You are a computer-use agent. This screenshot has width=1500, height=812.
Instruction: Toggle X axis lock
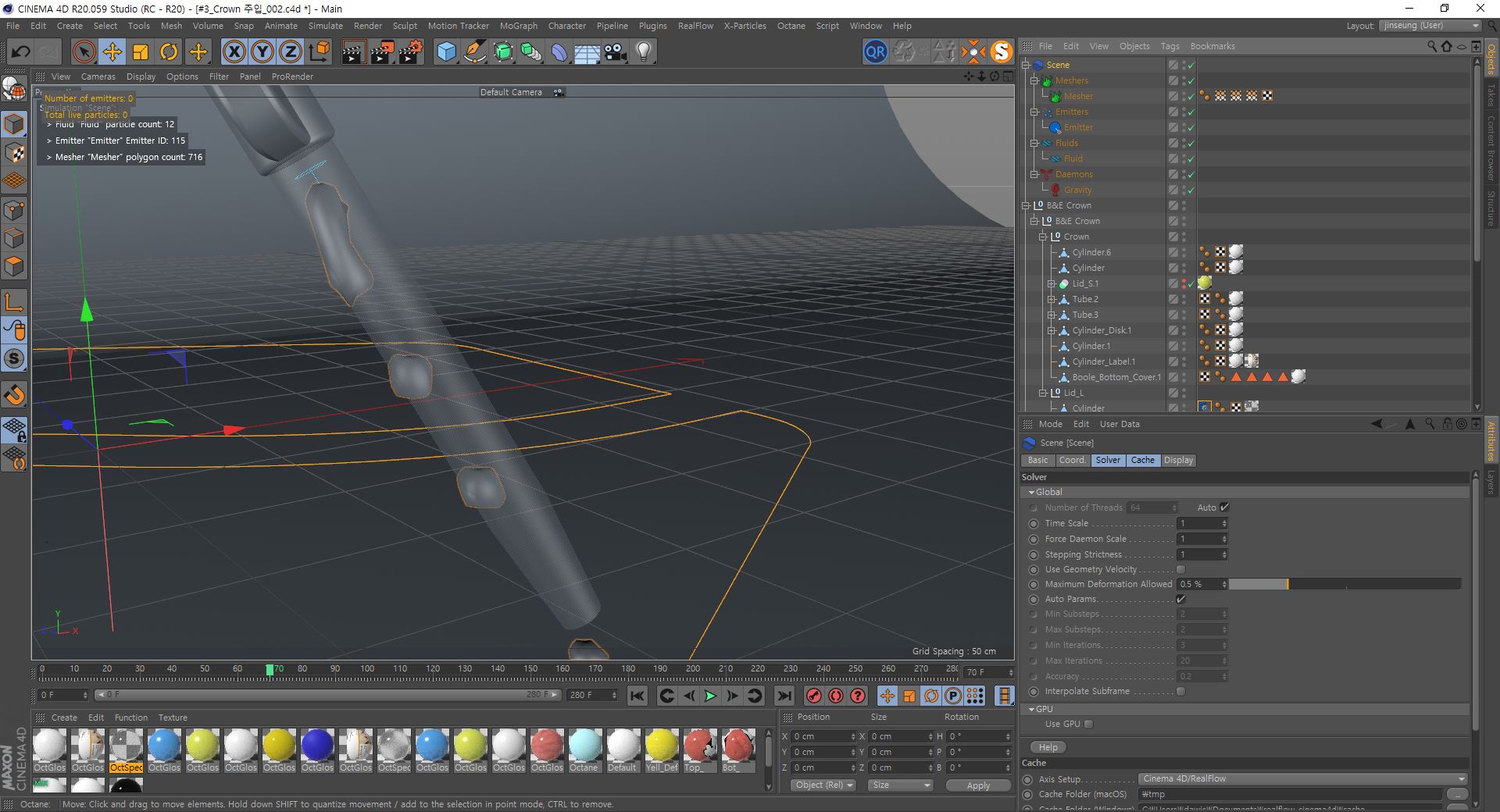coord(234,52)
